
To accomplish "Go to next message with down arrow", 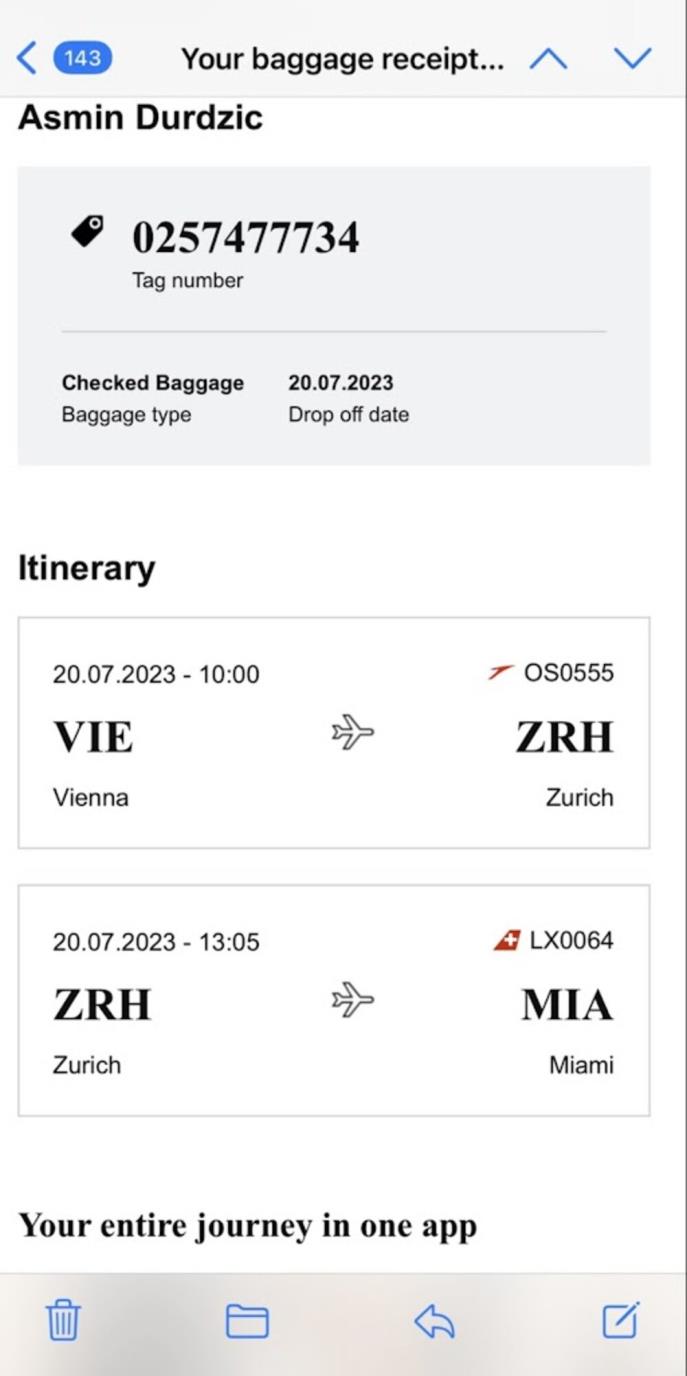I will tap(632, 59).
